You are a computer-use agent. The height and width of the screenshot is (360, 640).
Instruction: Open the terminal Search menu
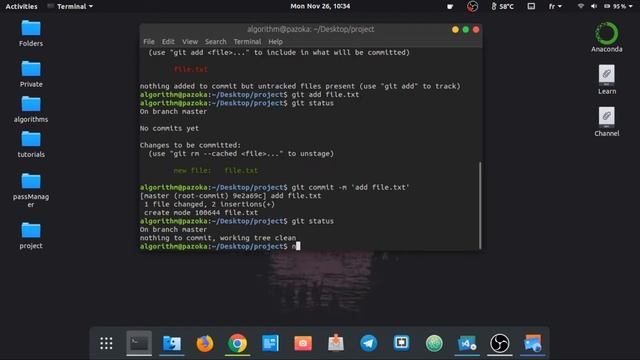[x=216, y=42]
